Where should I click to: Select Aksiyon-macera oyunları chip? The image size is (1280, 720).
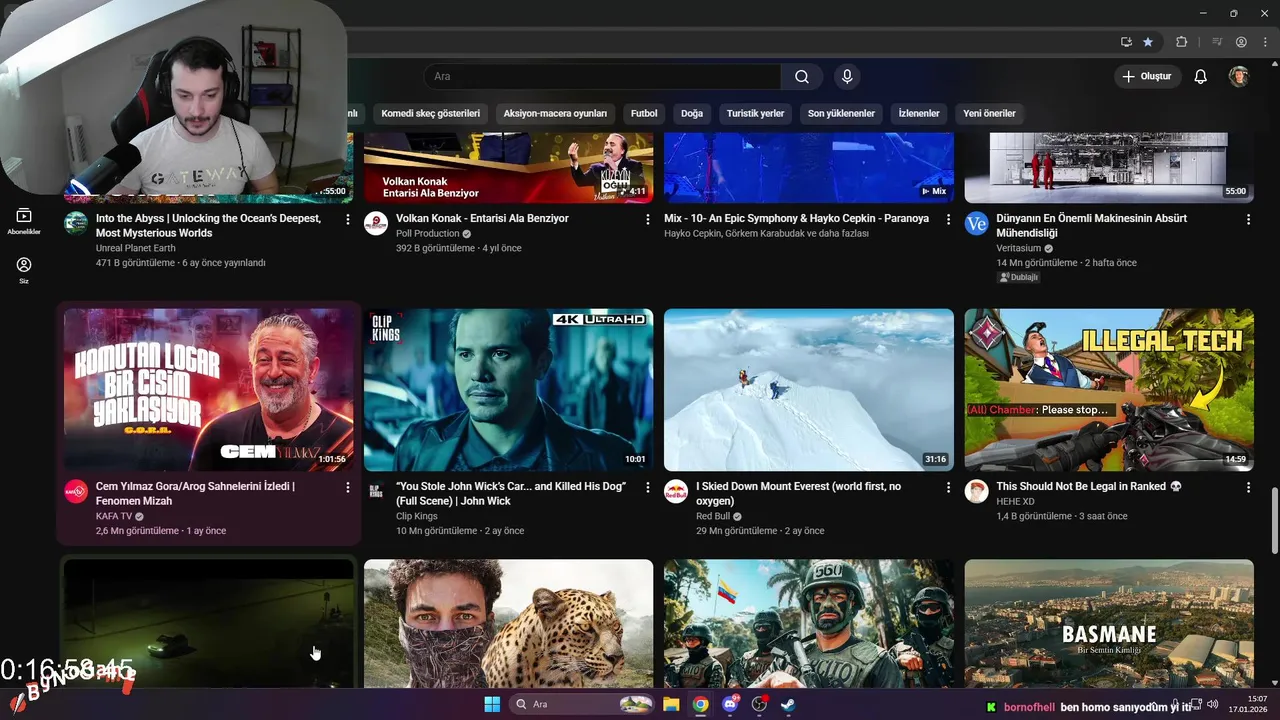[x=555, y=114]
